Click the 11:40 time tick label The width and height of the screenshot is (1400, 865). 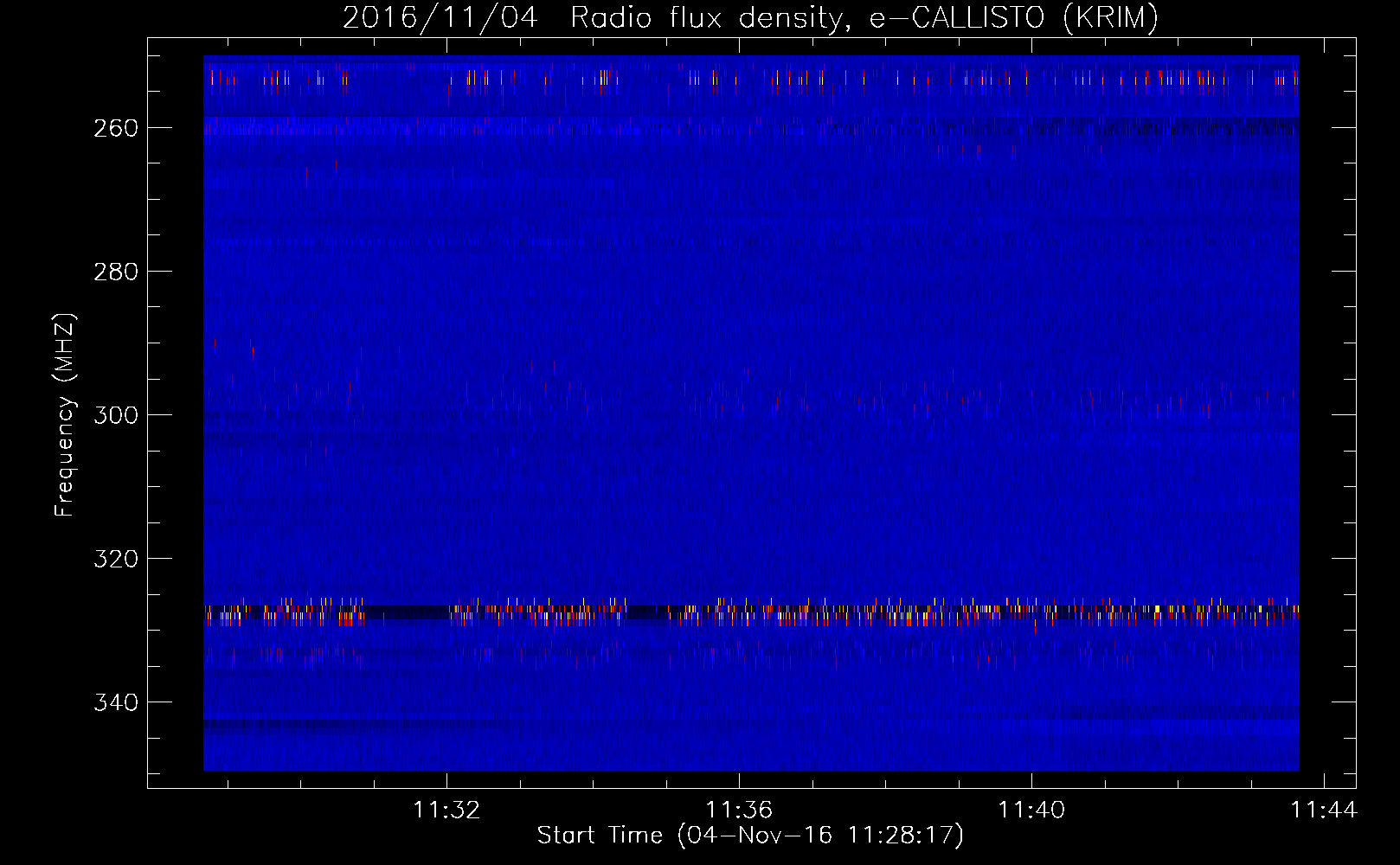[x=1031, y=810]
